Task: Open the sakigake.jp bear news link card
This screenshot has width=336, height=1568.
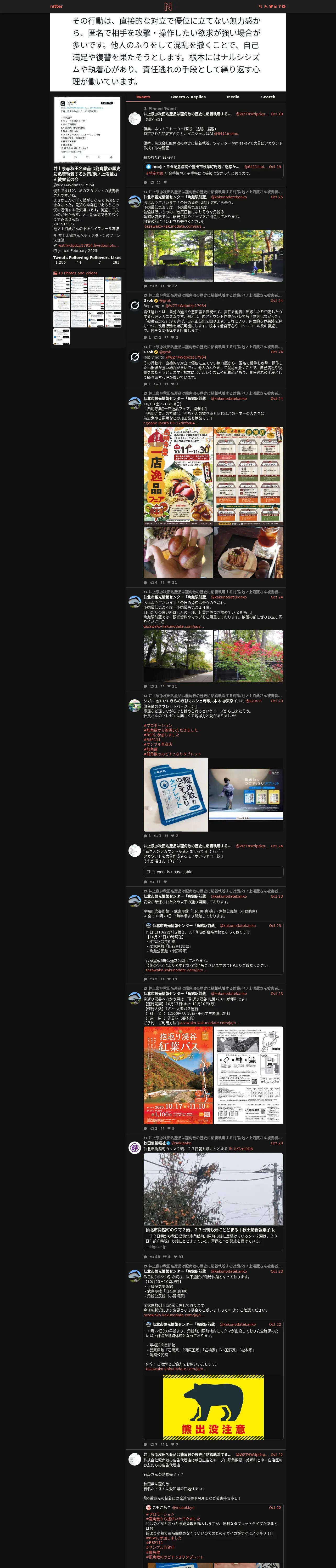Action: coord(214,1202)
